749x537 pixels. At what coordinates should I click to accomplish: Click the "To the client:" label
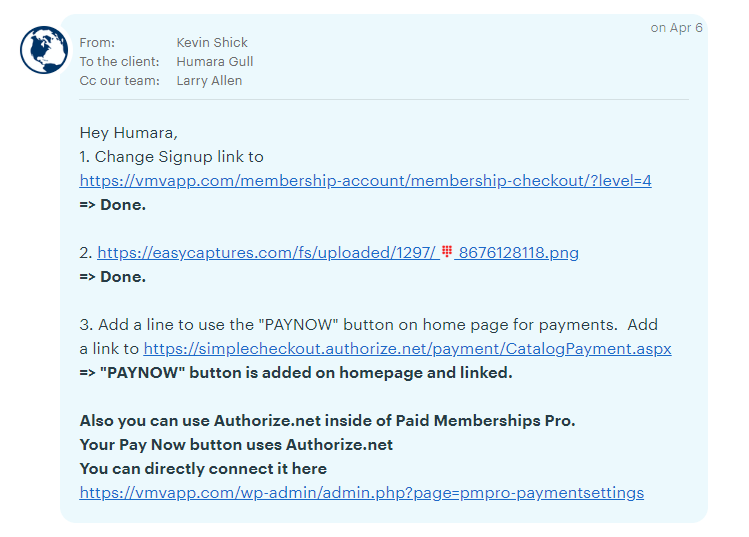pyautogui.click(x=119, y=62)
